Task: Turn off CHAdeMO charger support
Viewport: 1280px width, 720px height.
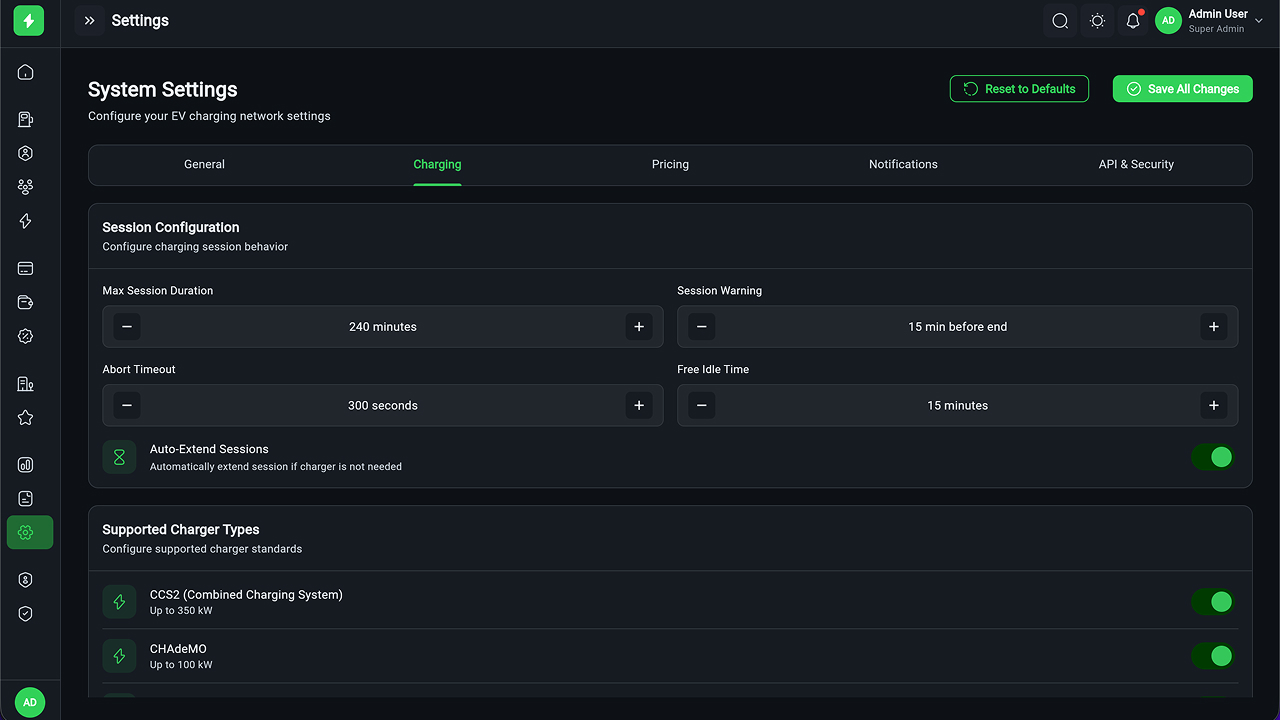Action: pyautogui.click(x=1212, y=656)
